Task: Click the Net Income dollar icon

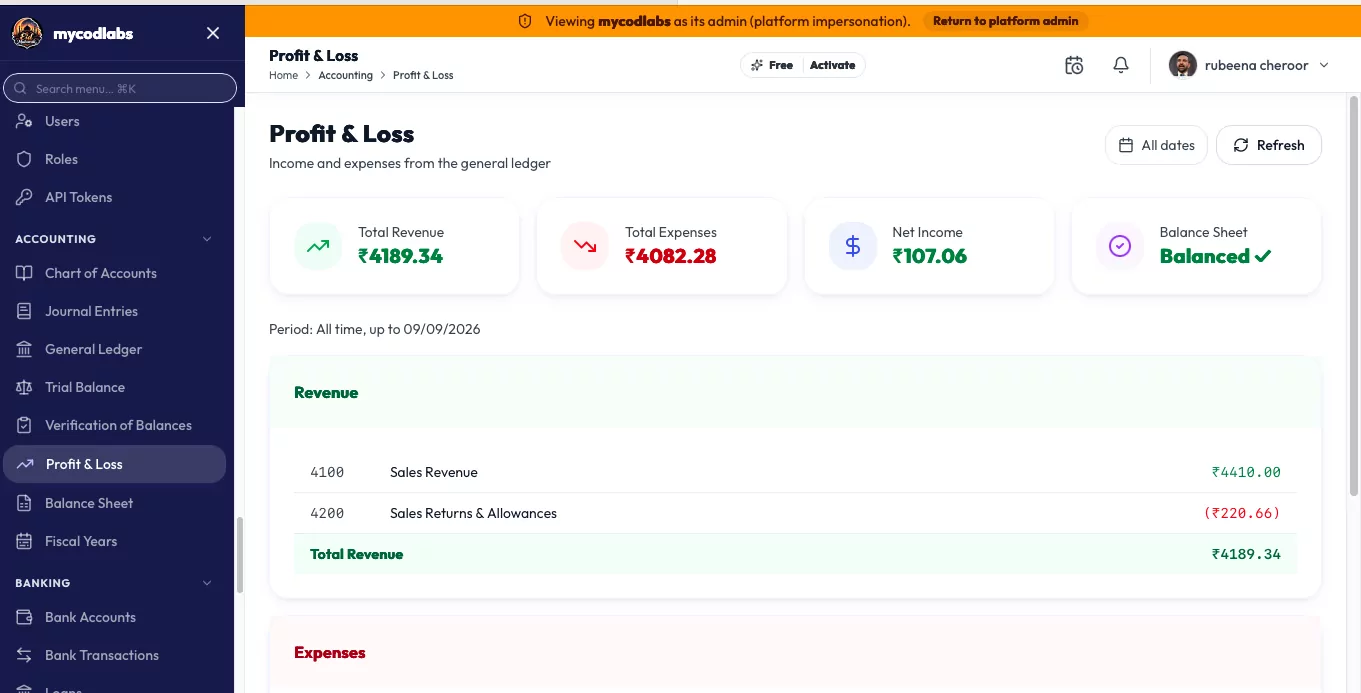Action: (853, 246)
